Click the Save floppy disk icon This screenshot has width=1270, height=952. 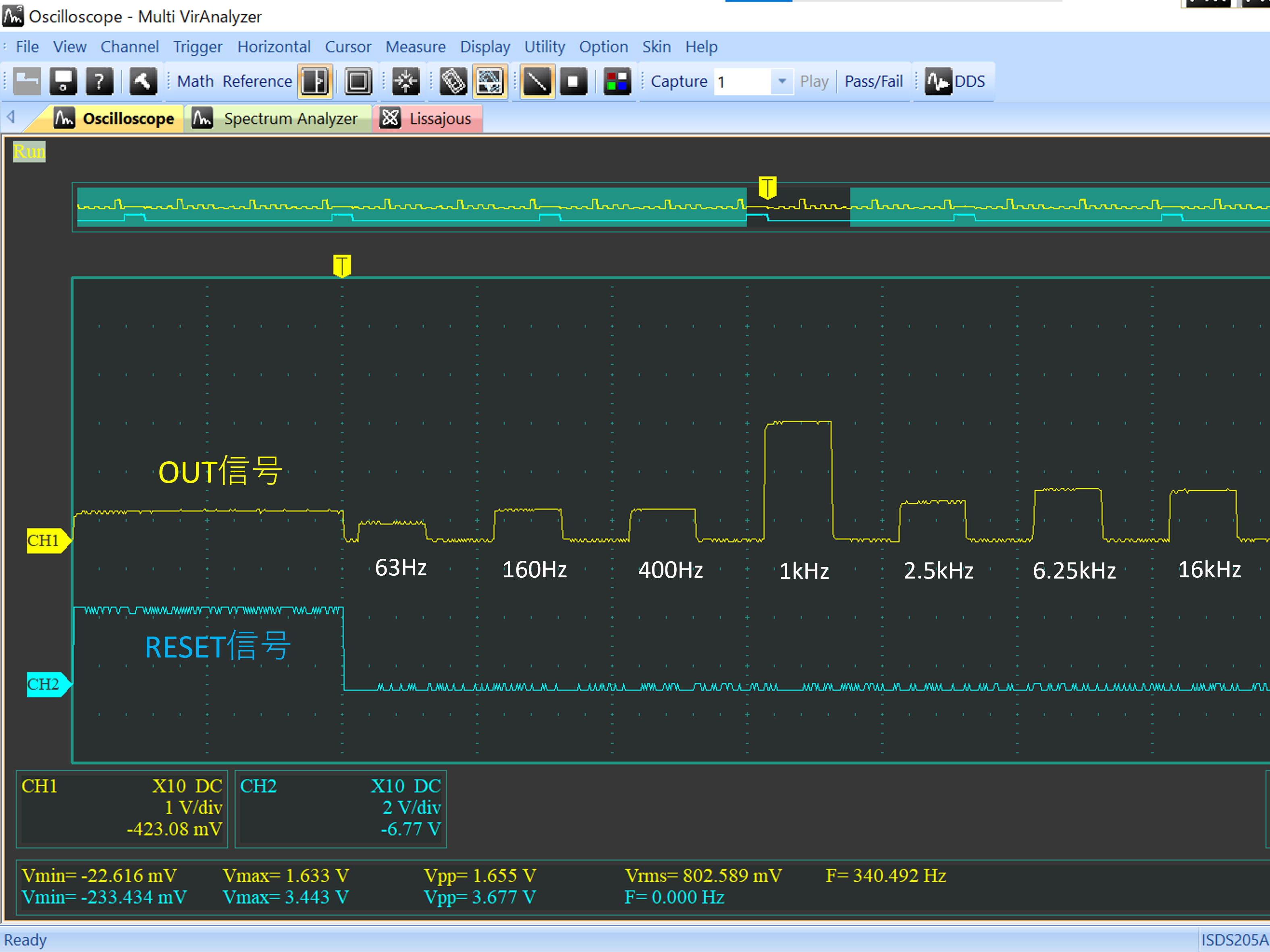pyautogui.click(x=63, y=81)
